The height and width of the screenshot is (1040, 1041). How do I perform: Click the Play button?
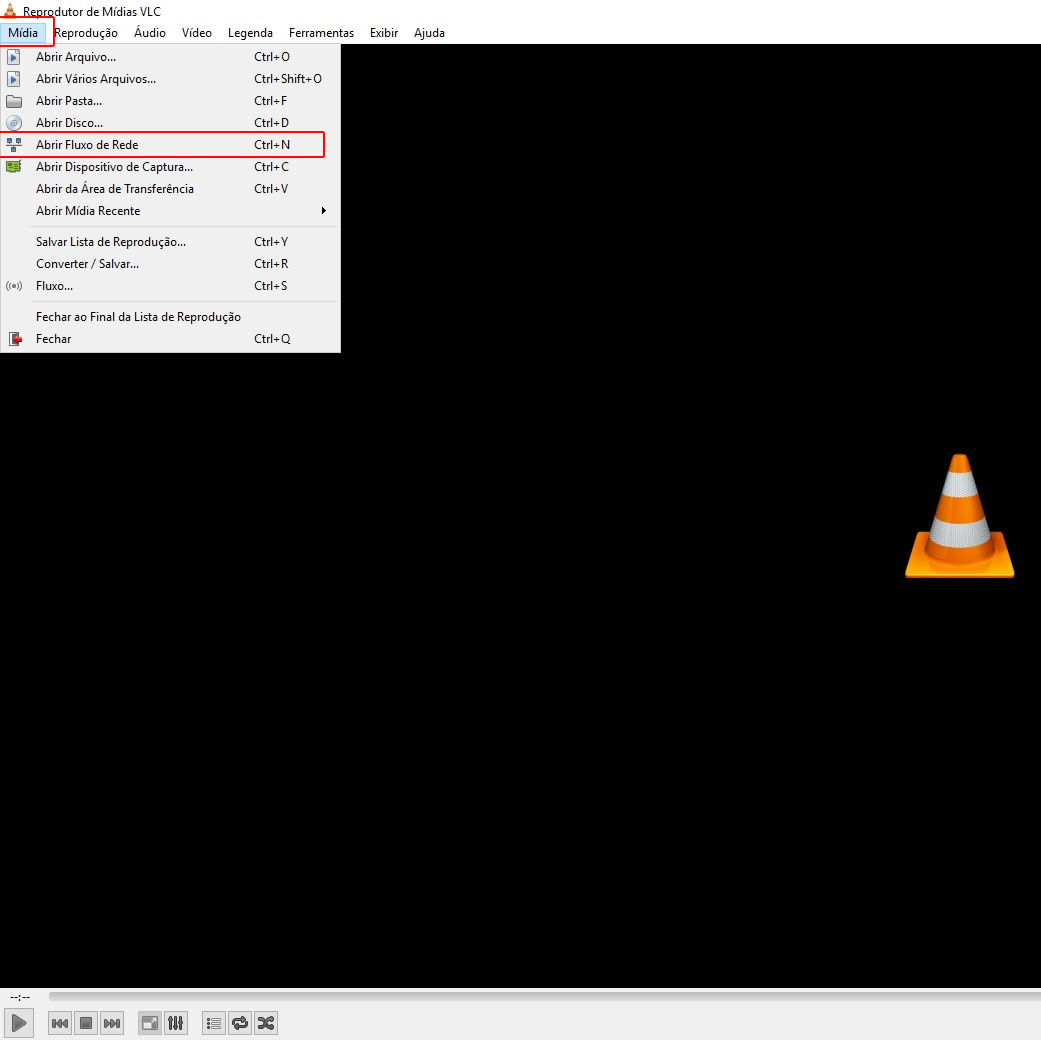tap(19, 1023)
